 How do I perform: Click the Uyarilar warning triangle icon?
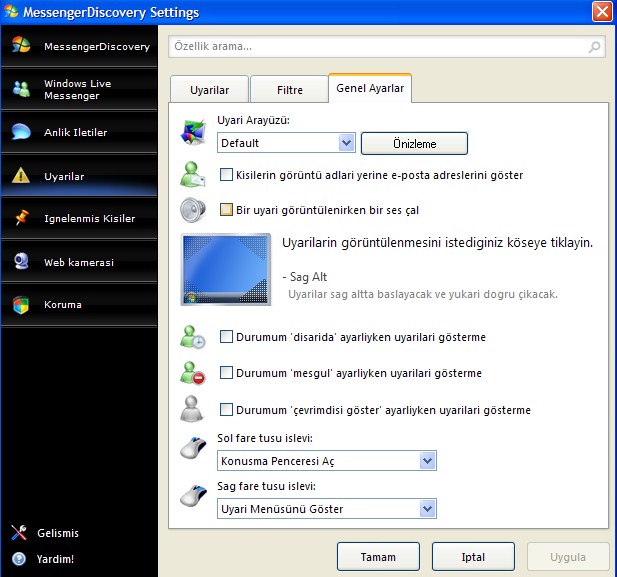(21, 176)
